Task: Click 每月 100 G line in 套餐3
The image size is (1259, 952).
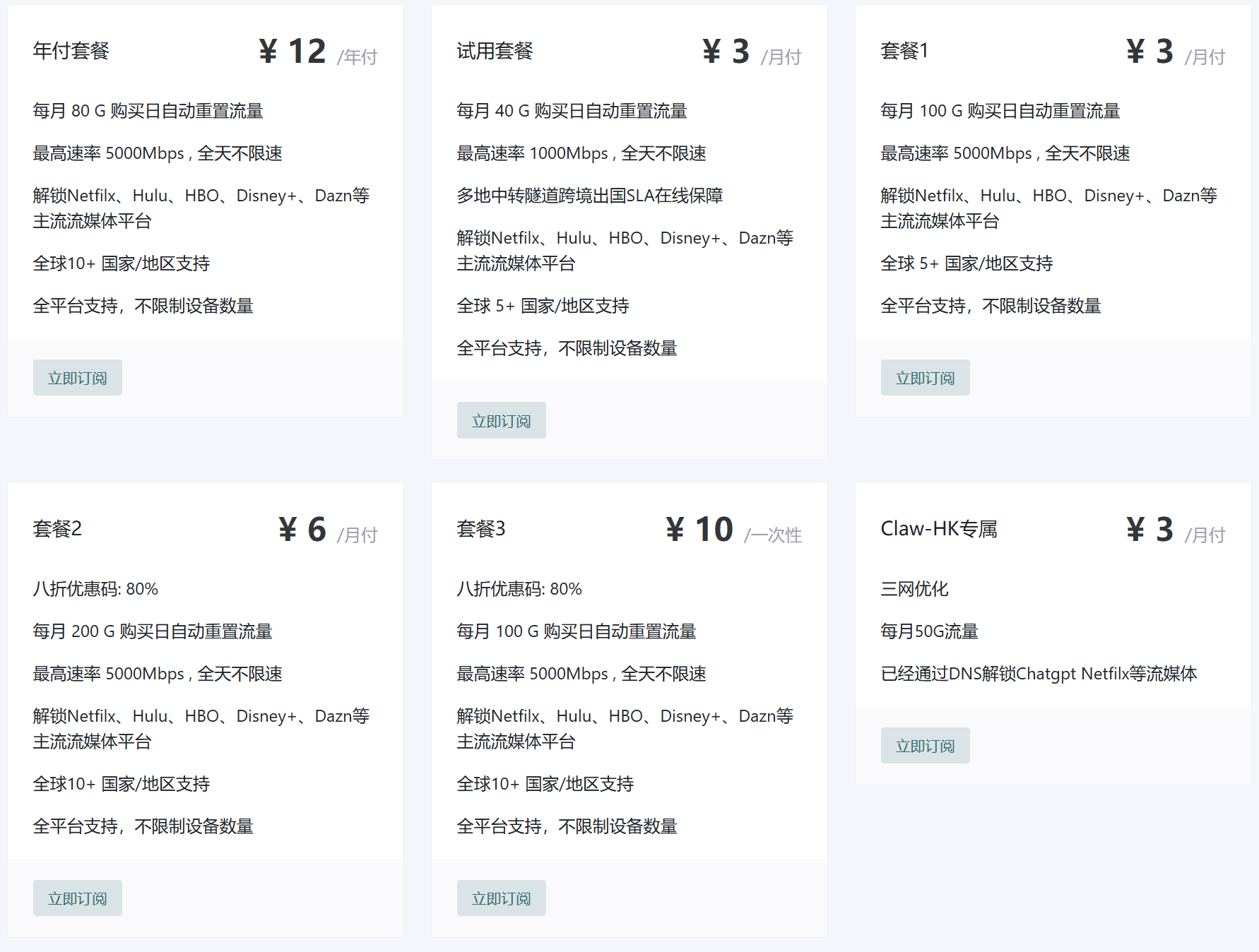Action: pos(577,631)
